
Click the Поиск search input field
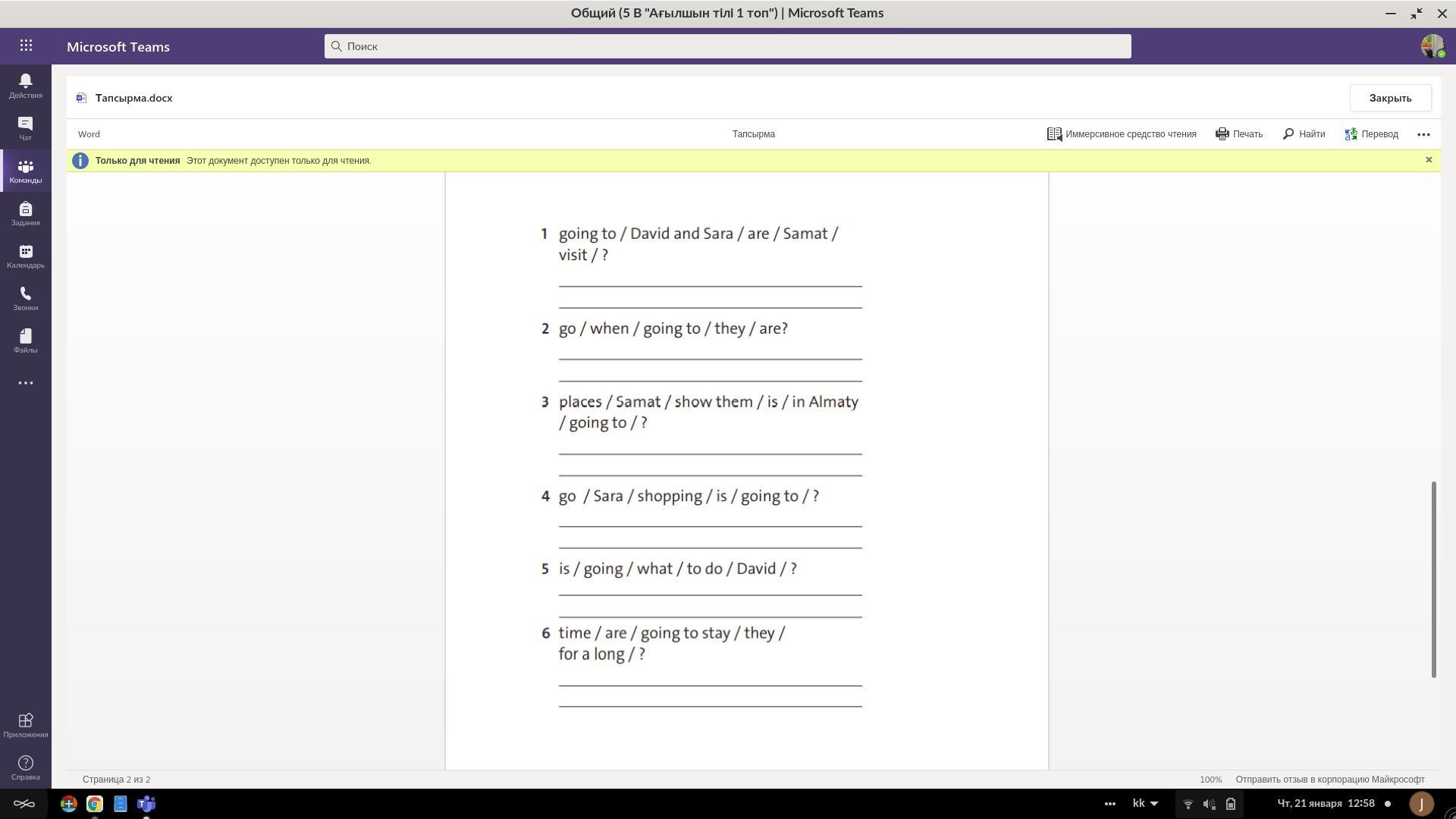point(728,46)
